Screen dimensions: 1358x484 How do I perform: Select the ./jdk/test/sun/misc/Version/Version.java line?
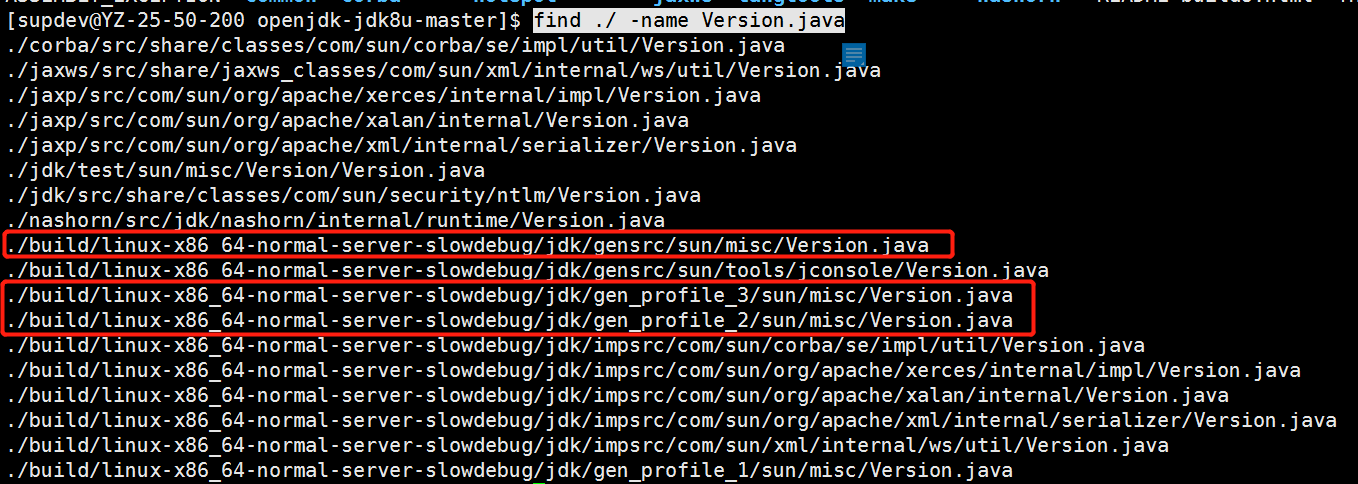(245, 171)
